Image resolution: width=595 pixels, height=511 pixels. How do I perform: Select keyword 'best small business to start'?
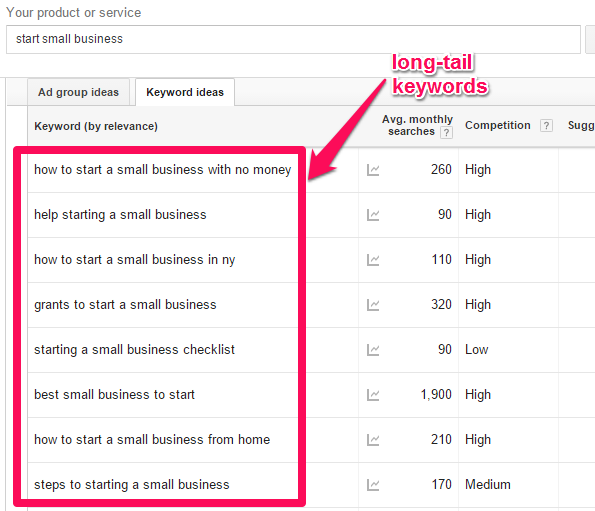tap(114, 395)
